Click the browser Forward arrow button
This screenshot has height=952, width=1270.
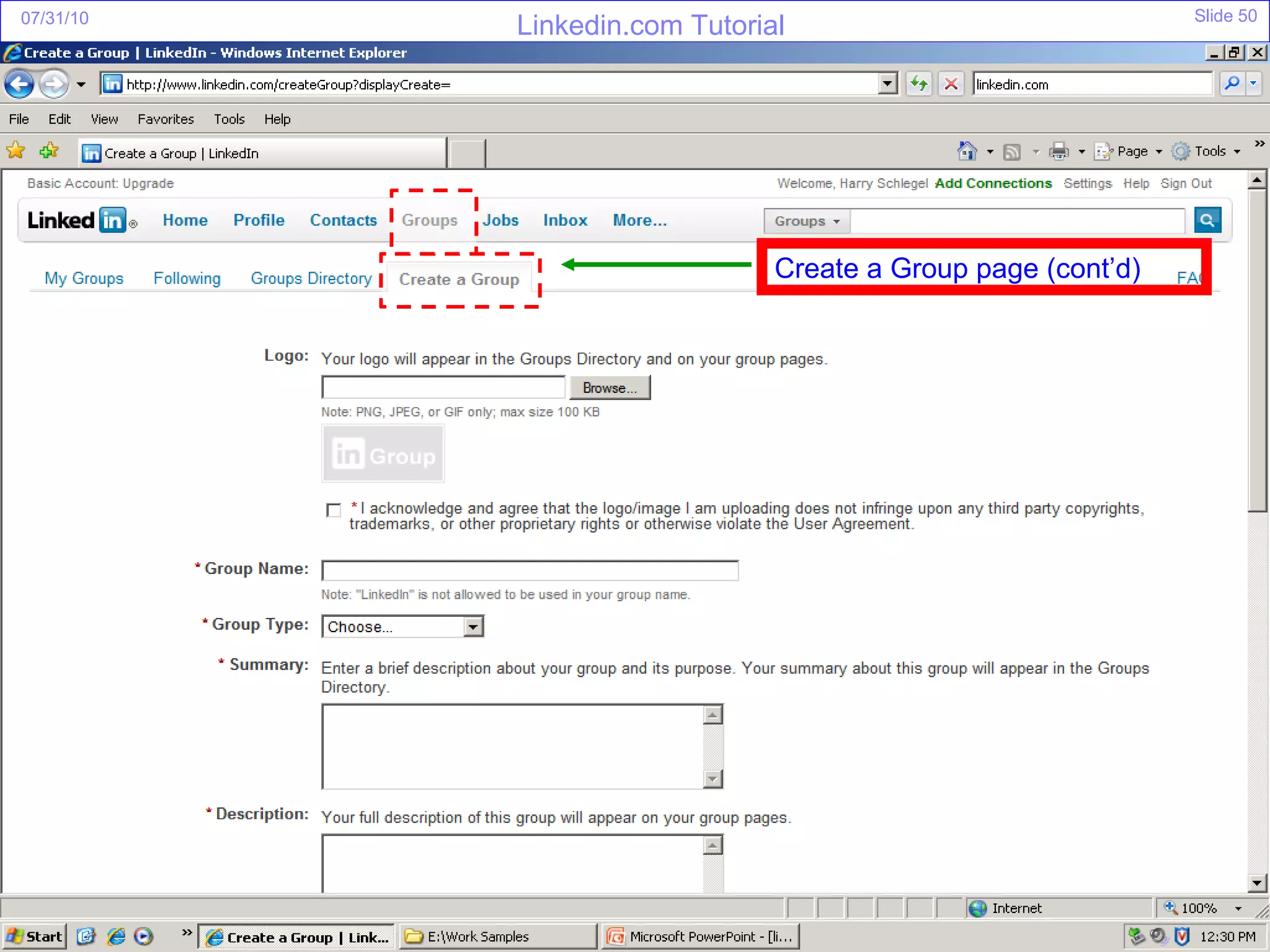tap(54, 84)
